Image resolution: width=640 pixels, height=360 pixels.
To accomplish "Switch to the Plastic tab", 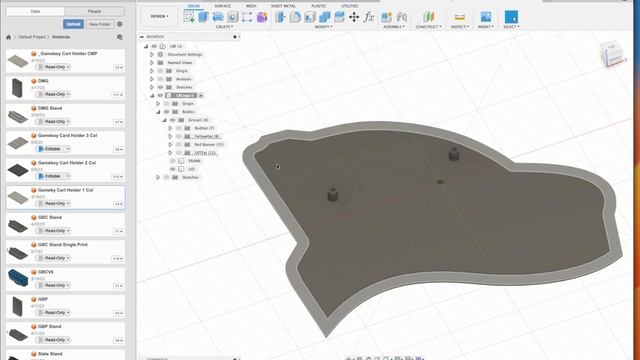I will pyautogui.click(x=319, y=6).
